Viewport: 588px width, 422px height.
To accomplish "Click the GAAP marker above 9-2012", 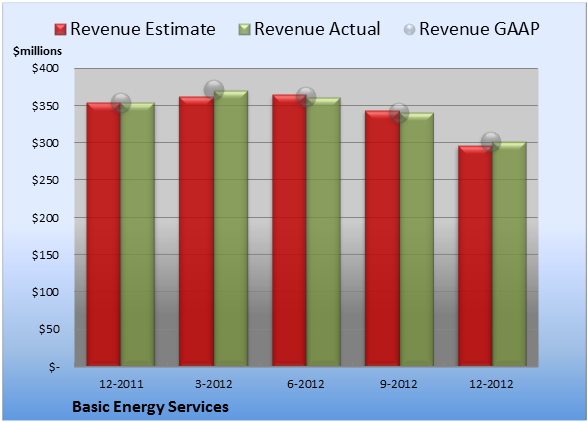I will click(399, 113).
